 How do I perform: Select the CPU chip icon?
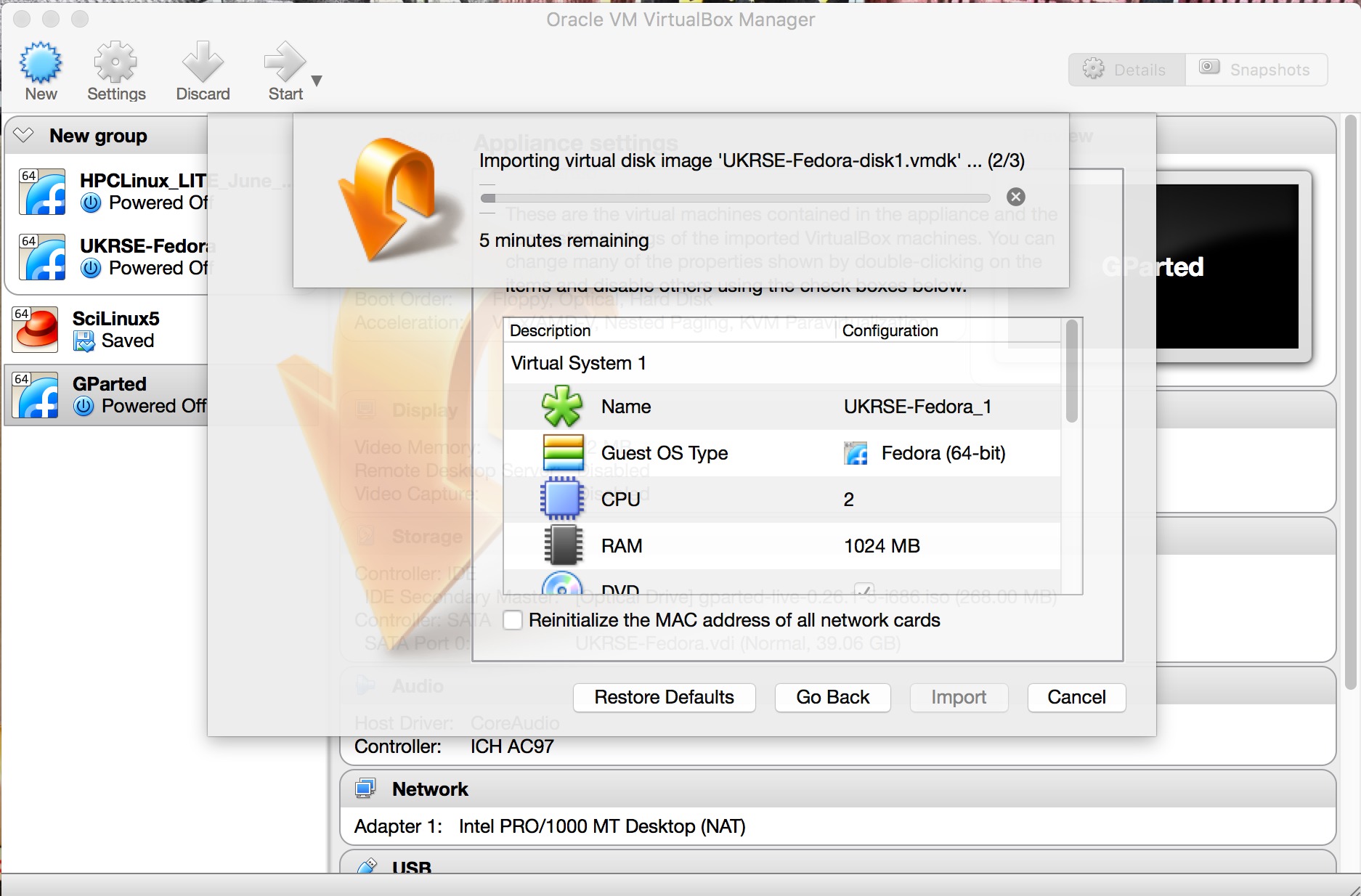tap(562, 499)
